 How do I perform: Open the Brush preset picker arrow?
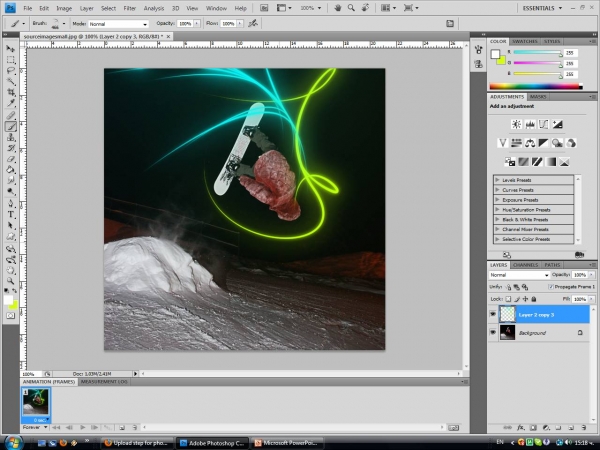[x=64, y=24]
